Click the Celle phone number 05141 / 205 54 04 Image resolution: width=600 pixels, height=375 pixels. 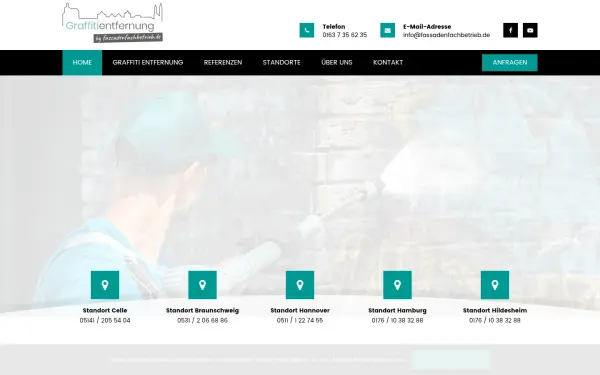tap(105, 320)
